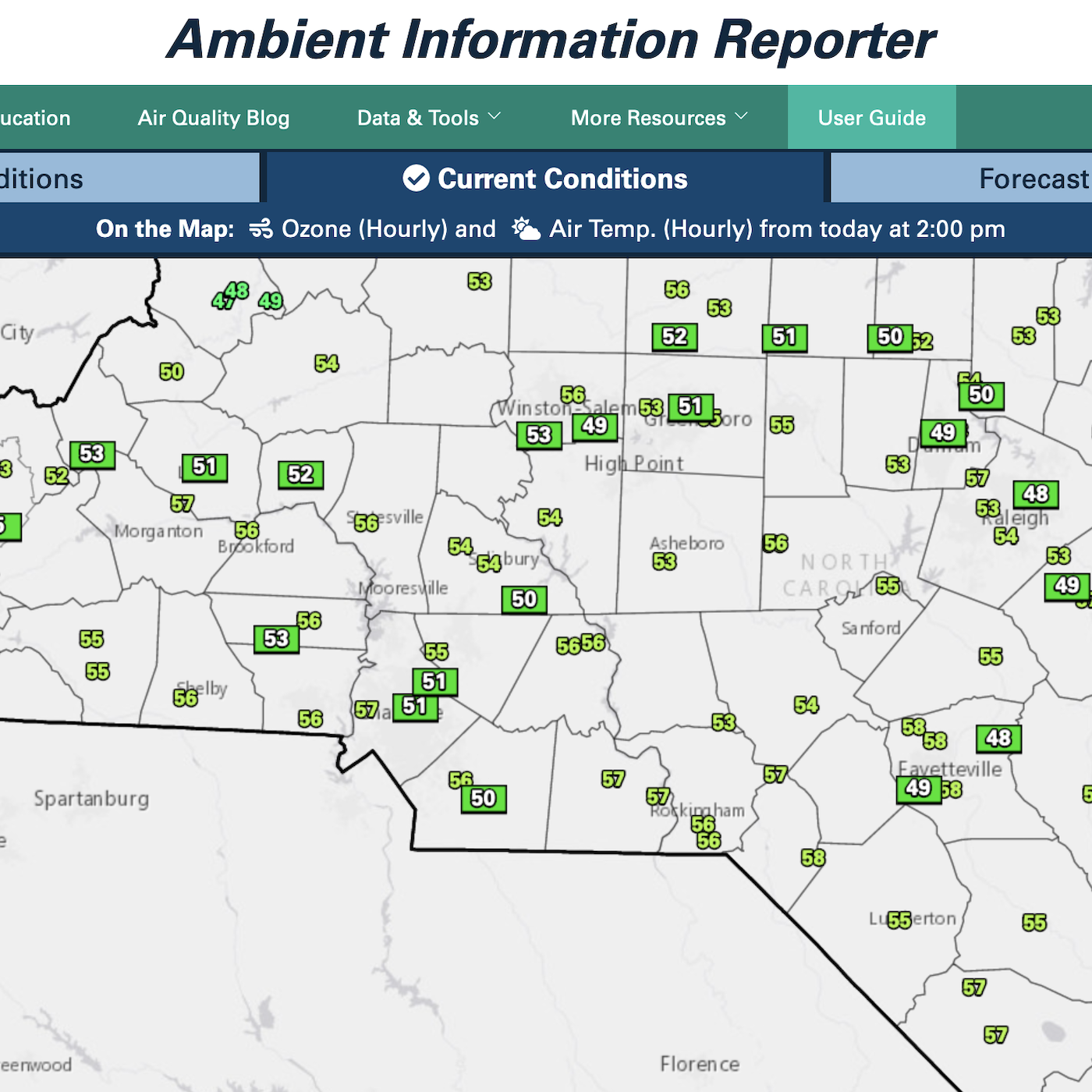This screenshot has width=1092, height=1092.
Task: Select the 55 reading near Lumberton
Action: pos(901,918)
